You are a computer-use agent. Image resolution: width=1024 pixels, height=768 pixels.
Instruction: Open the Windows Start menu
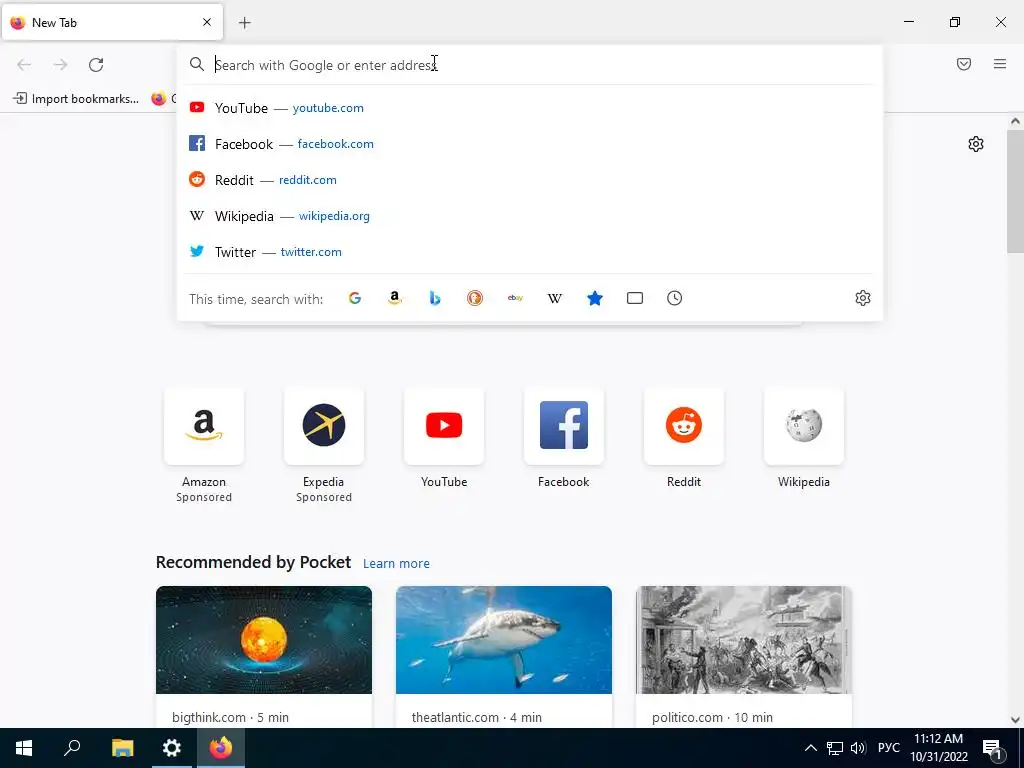coord(24,748)
